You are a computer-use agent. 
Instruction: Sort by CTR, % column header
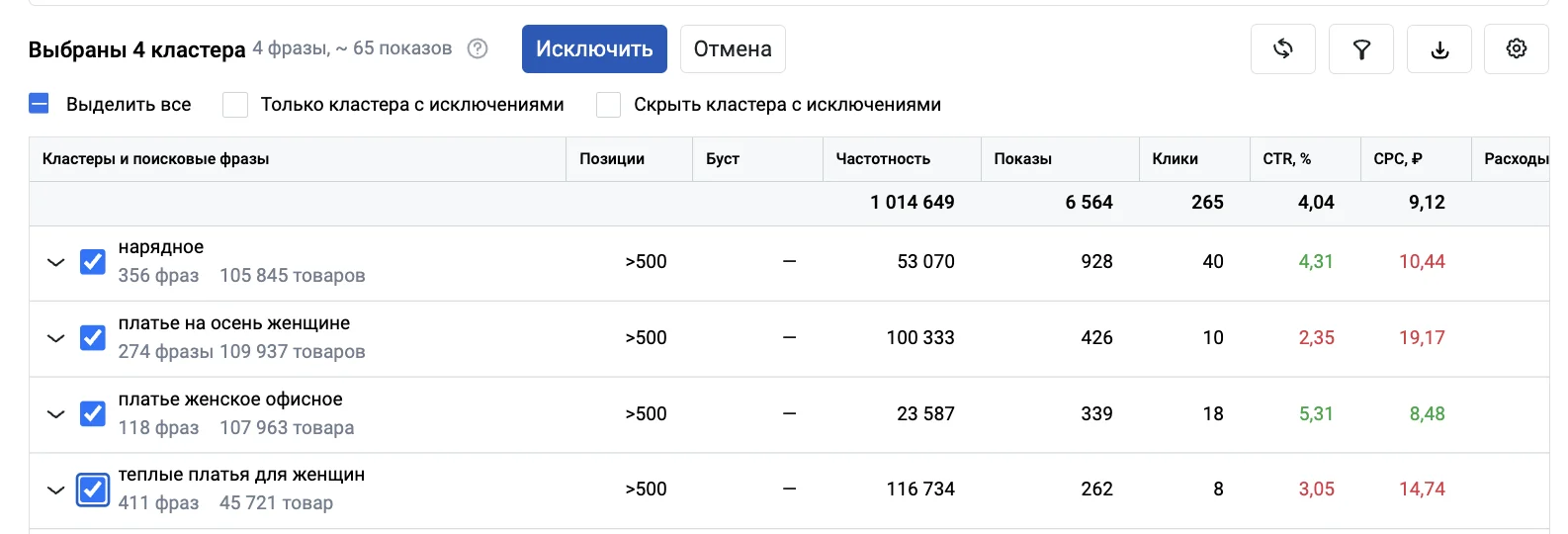1286,159
